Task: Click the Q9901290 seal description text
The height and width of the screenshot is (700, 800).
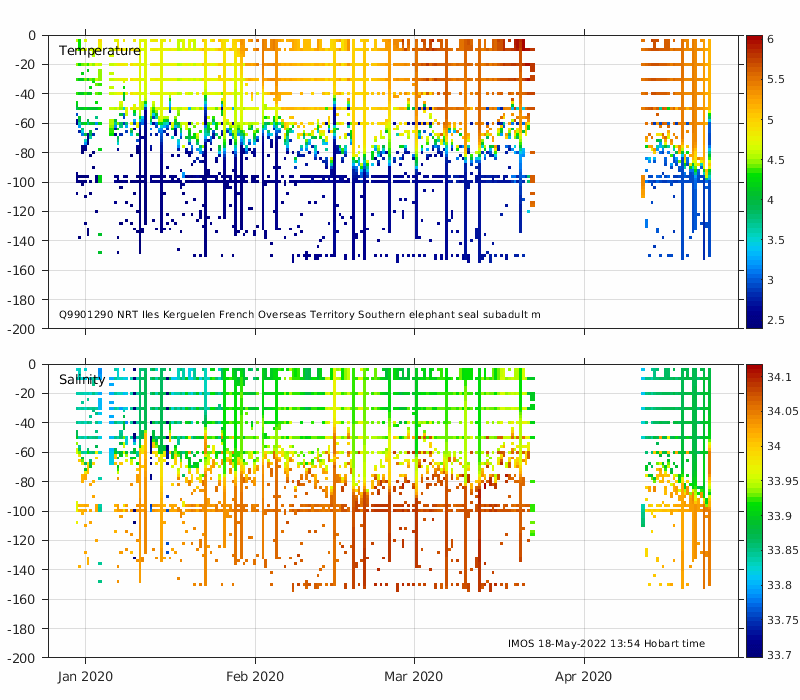Action: (299, 314)
